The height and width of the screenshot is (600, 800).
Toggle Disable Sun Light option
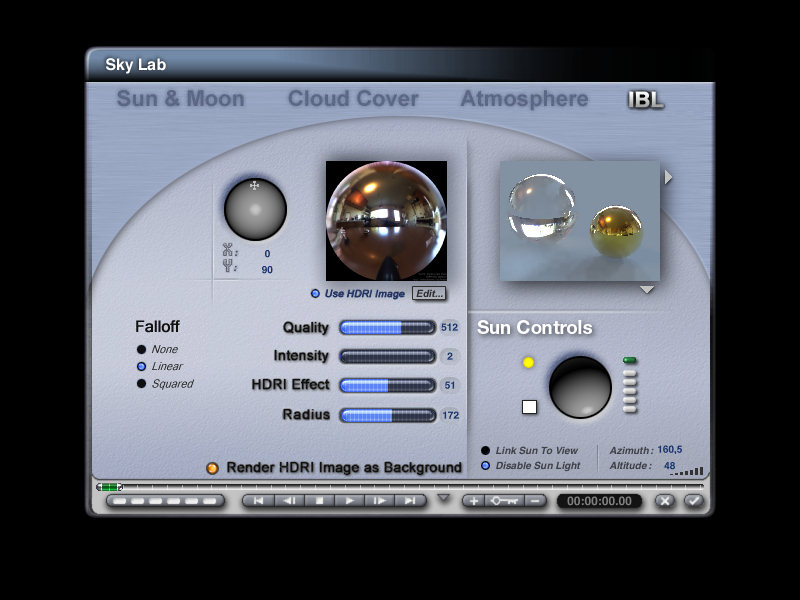531,465
